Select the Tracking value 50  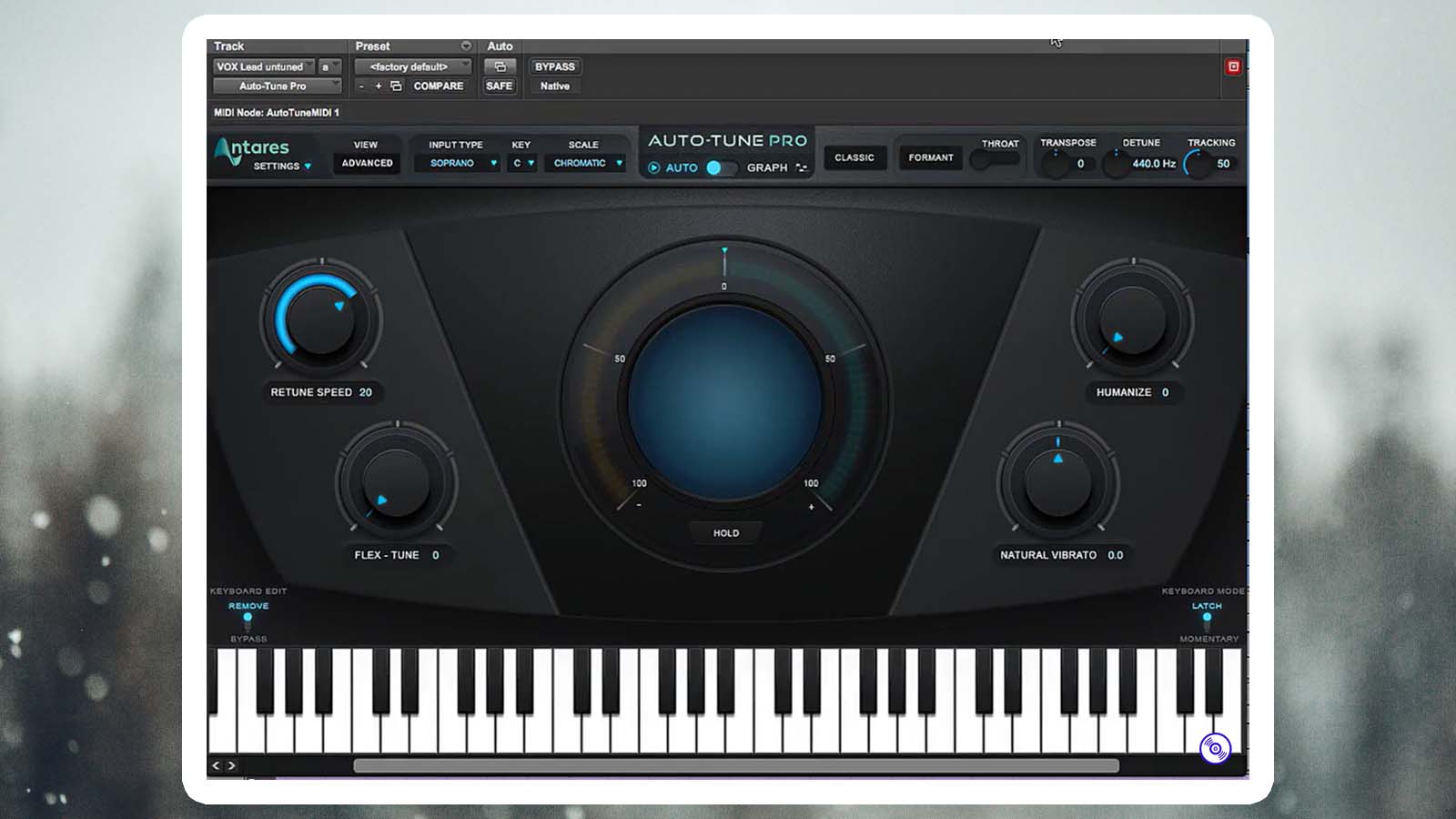pyautogui.click(x=1223, y=164)
